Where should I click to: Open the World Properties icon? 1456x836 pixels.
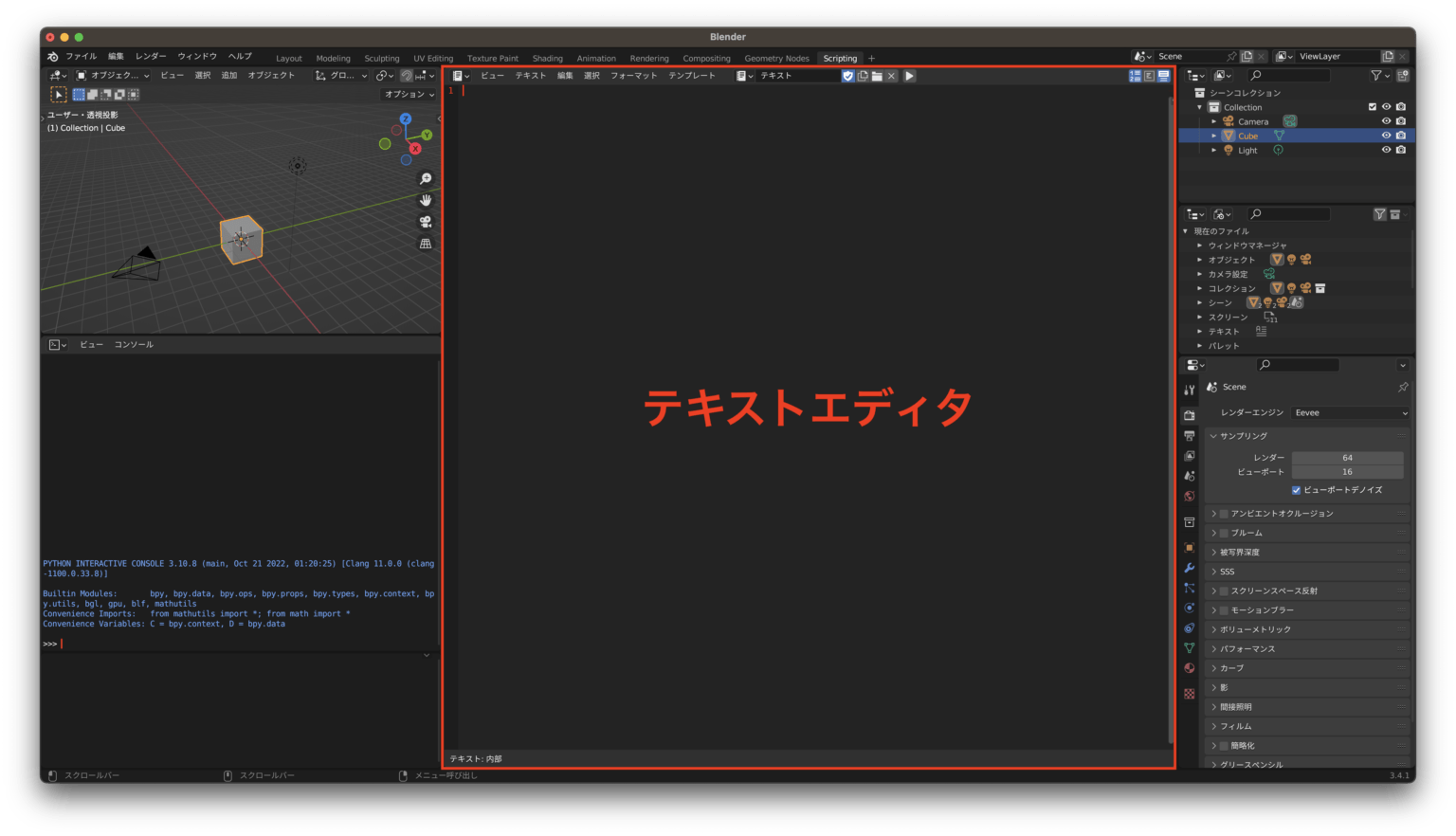coord(1189,496)
